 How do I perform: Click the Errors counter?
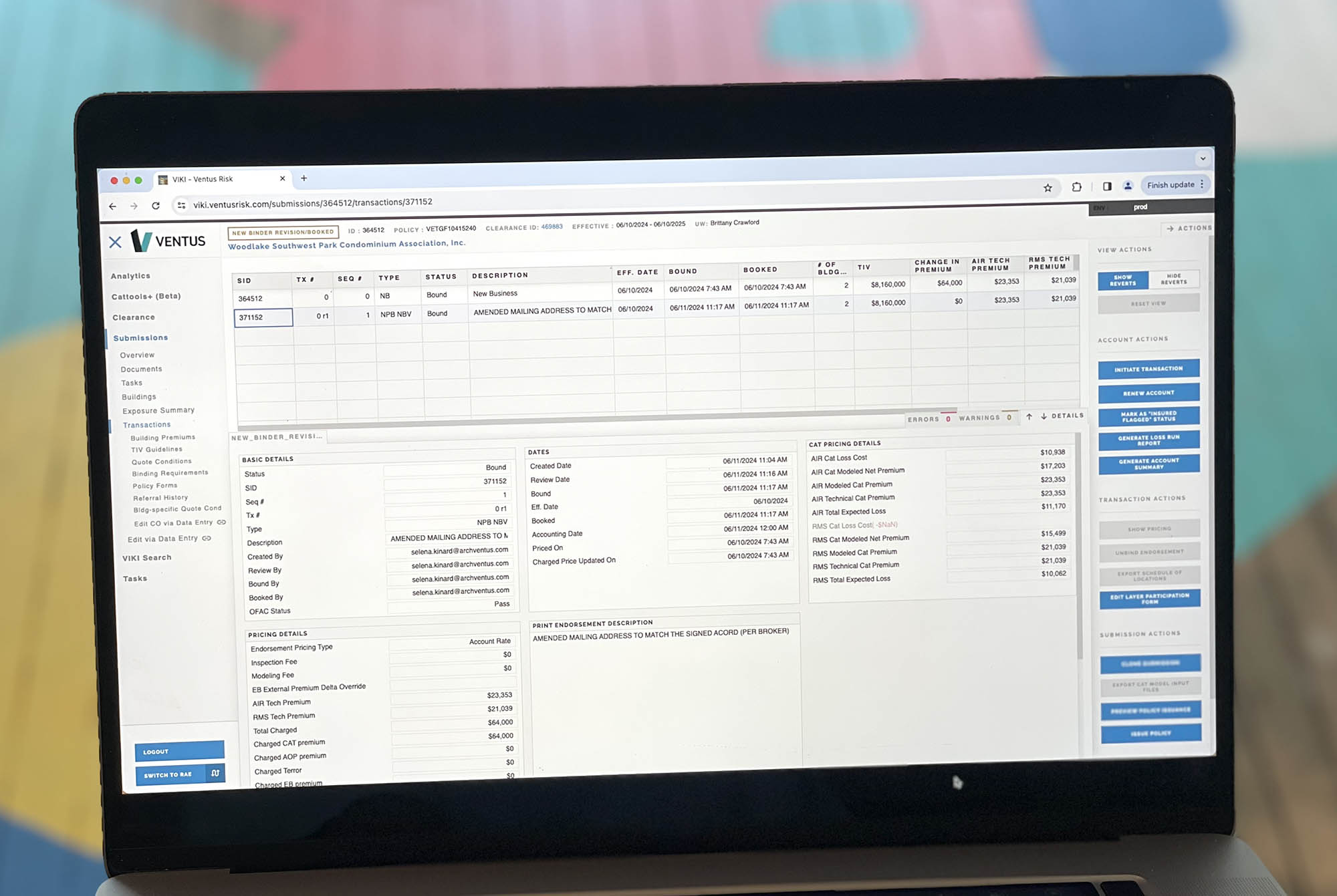coord(929,419)
